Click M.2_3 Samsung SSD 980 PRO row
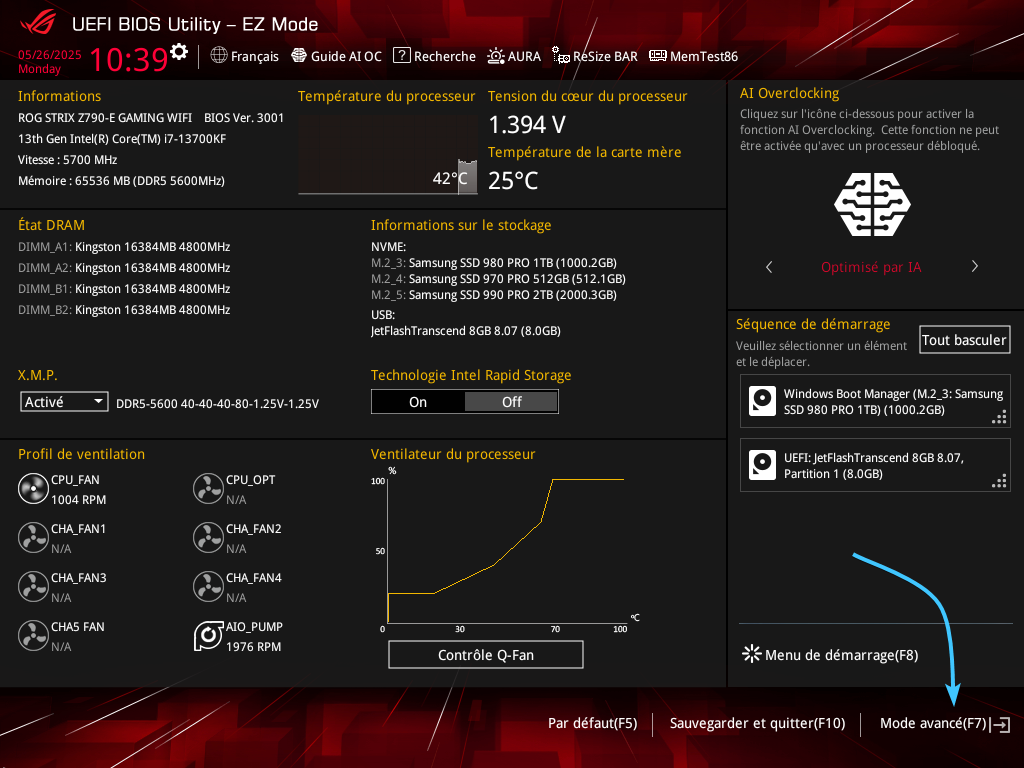This screenshot has height=768, width=1024. (x=494, y=263)
